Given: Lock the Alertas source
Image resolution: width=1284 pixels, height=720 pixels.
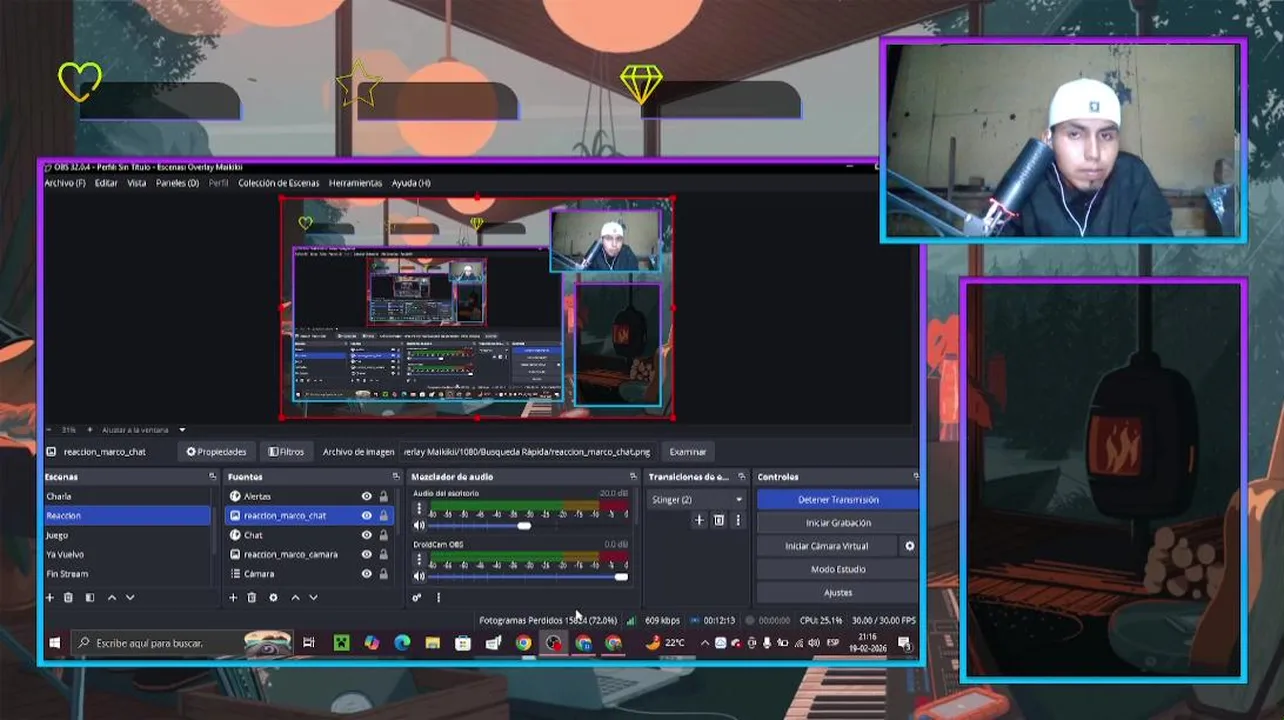Looking at the screenshot, I should (x=383, y=496).
